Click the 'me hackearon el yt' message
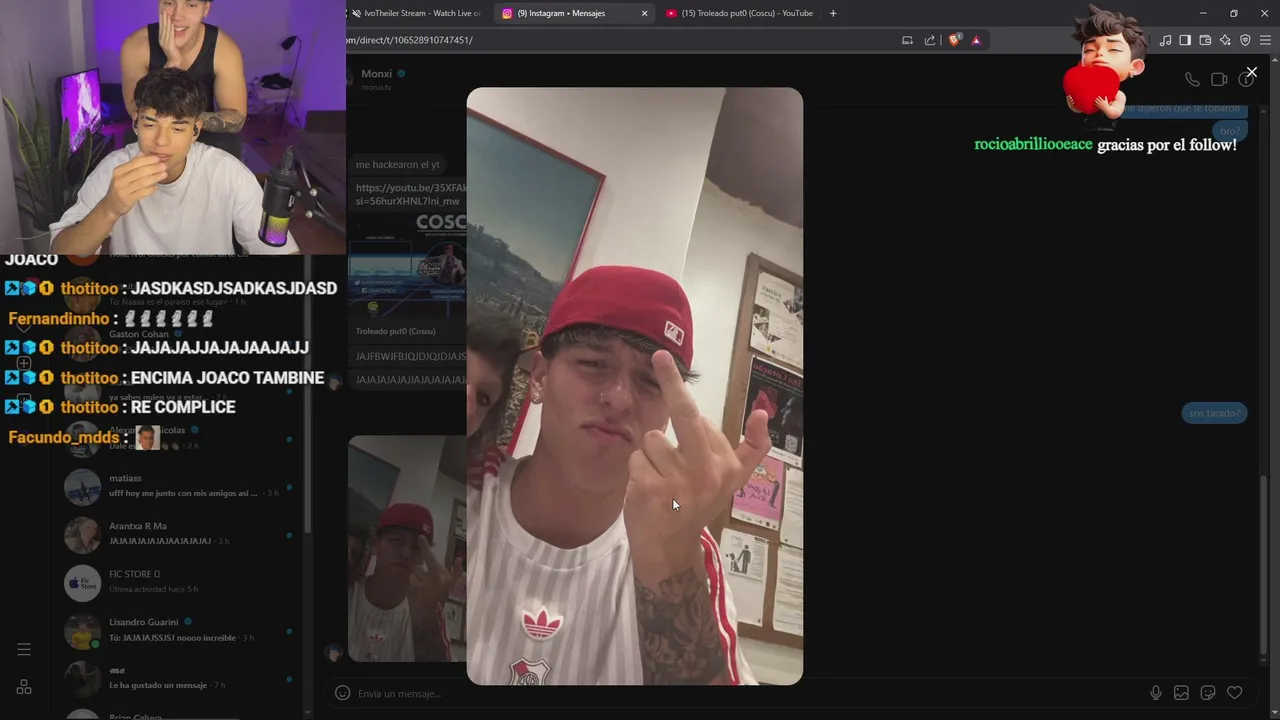The width and height of the screenshot is (1280, 720). pos(398,164)
